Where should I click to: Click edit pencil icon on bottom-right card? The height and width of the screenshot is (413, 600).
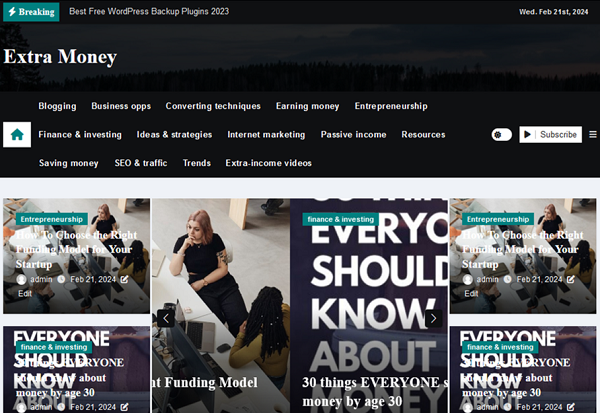coord(571,407)
